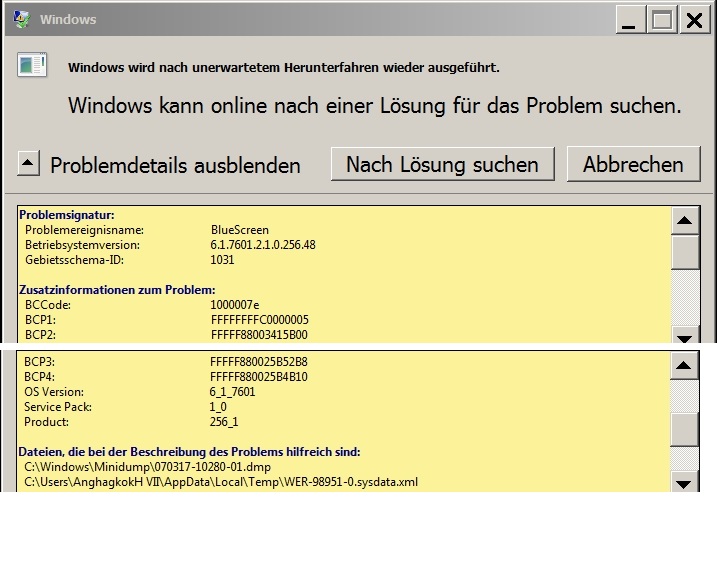Click the Dateien hilfreich sind heading
This screenshot has height=571, width=717.
(189, 452)
